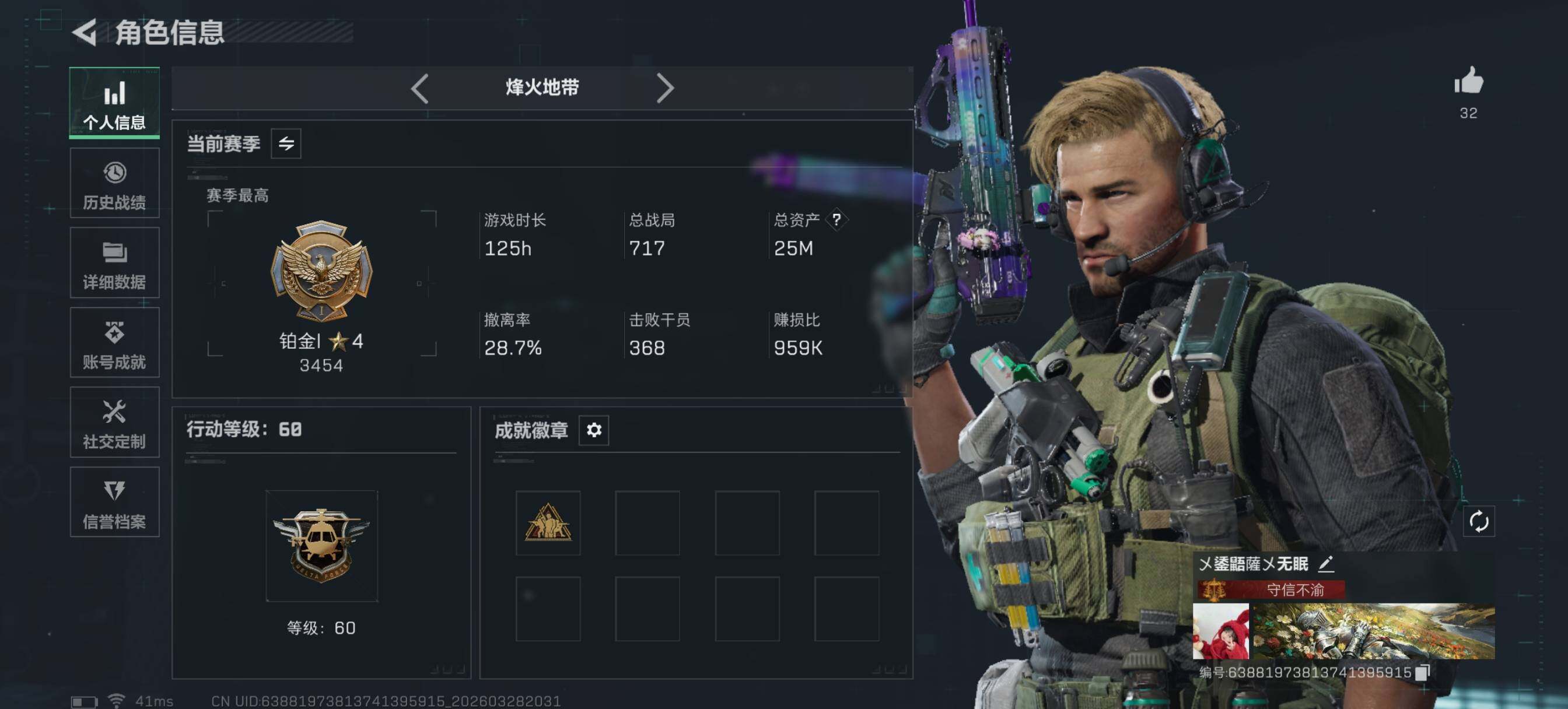Viewport: 1568px width, 709px height.
Task: Open the 历史战绩 tab
Action: click(114, 182)
